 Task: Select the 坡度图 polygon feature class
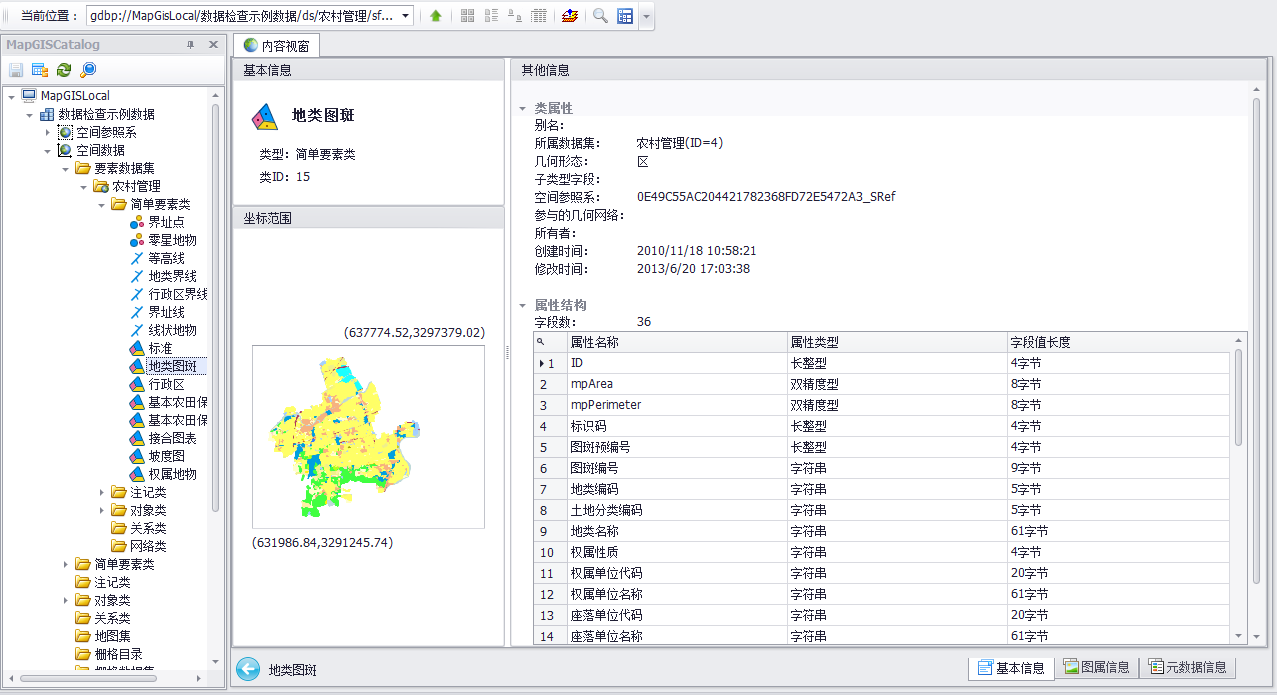(x=157, y=456)
